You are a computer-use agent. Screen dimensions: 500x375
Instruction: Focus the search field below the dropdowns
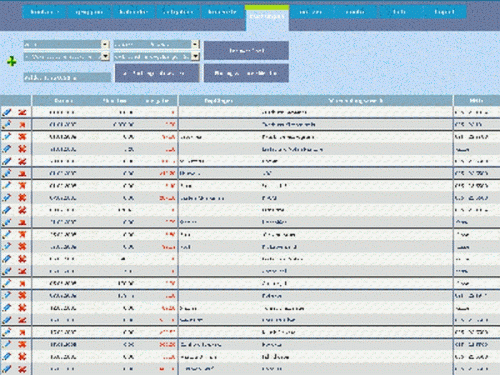(x=67, y=78)
